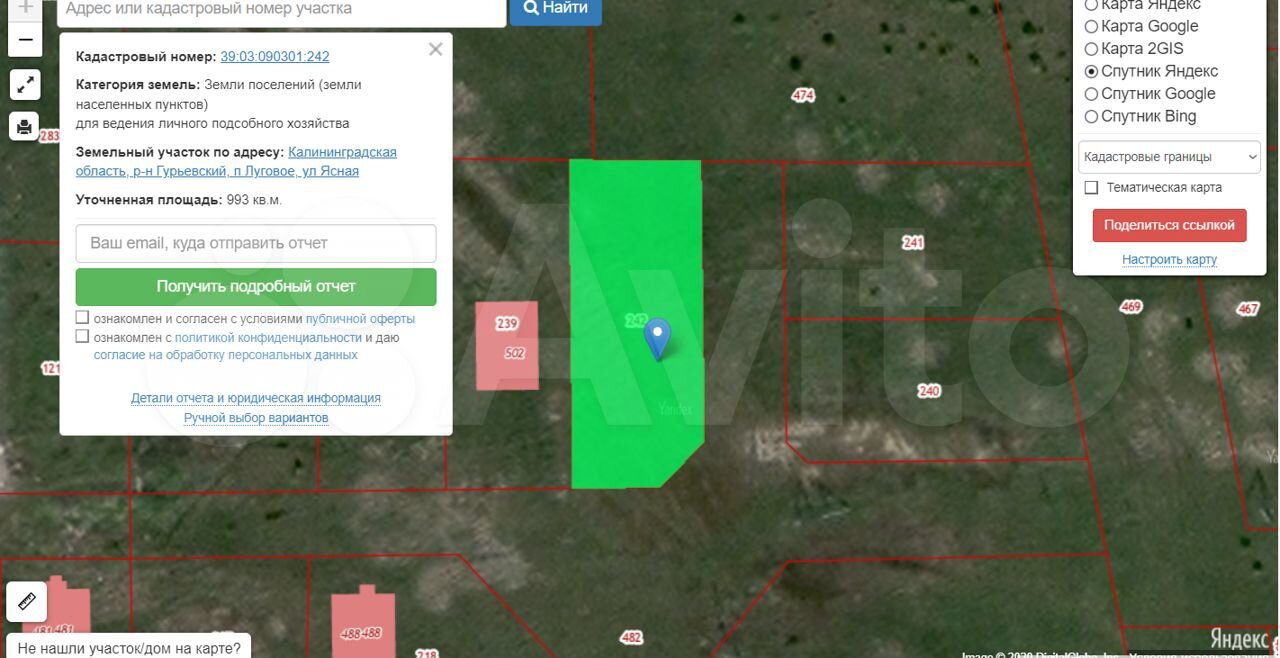1280x658 pixels.
Task: Select parcel label 482 on map
Action: pos(631,638)
